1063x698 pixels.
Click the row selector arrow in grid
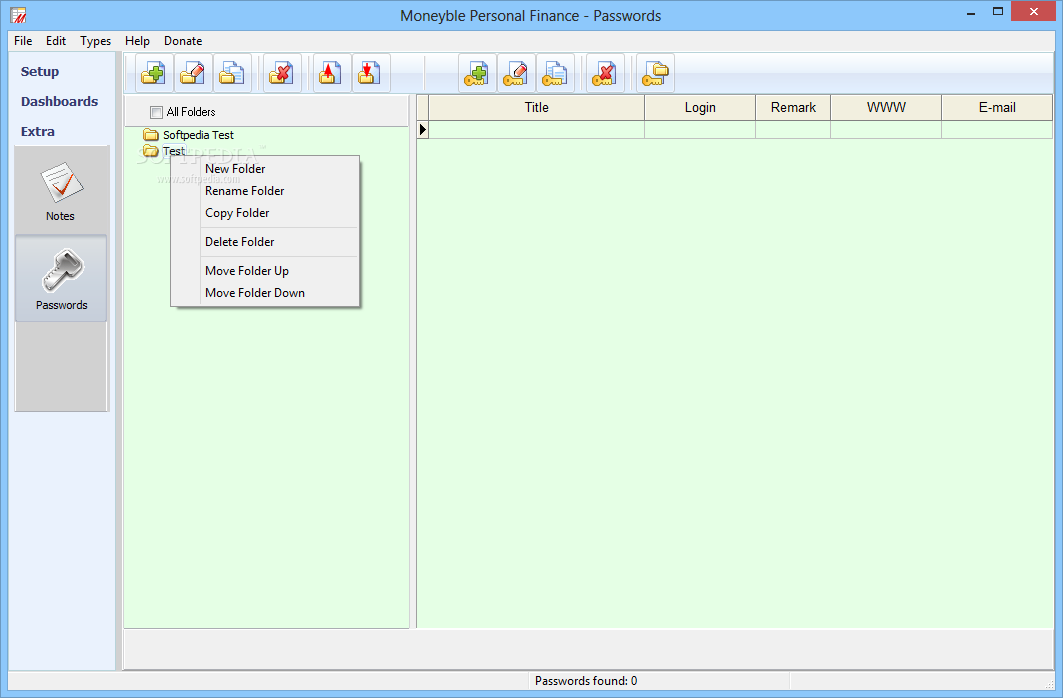pos(423,129)
